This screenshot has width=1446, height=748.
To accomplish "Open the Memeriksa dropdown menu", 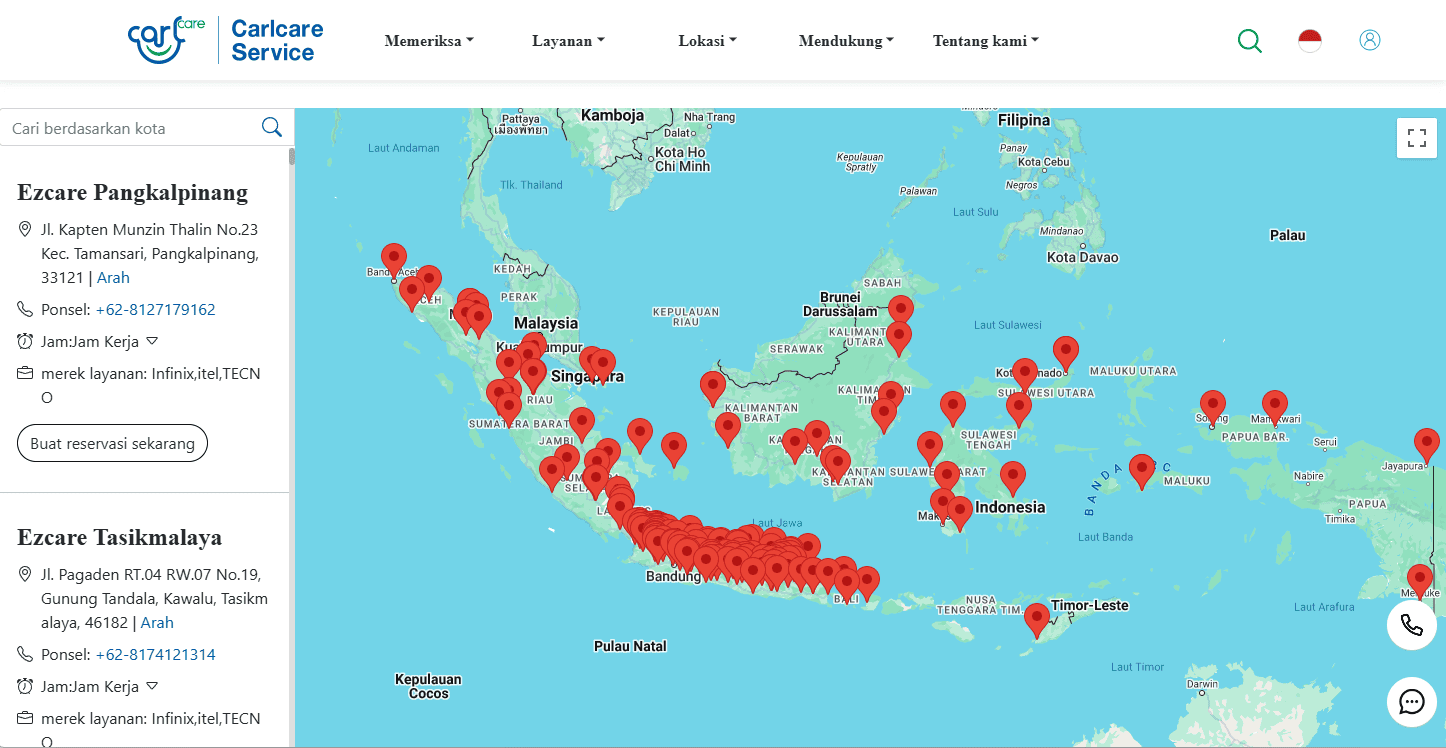I will [429, 41].
